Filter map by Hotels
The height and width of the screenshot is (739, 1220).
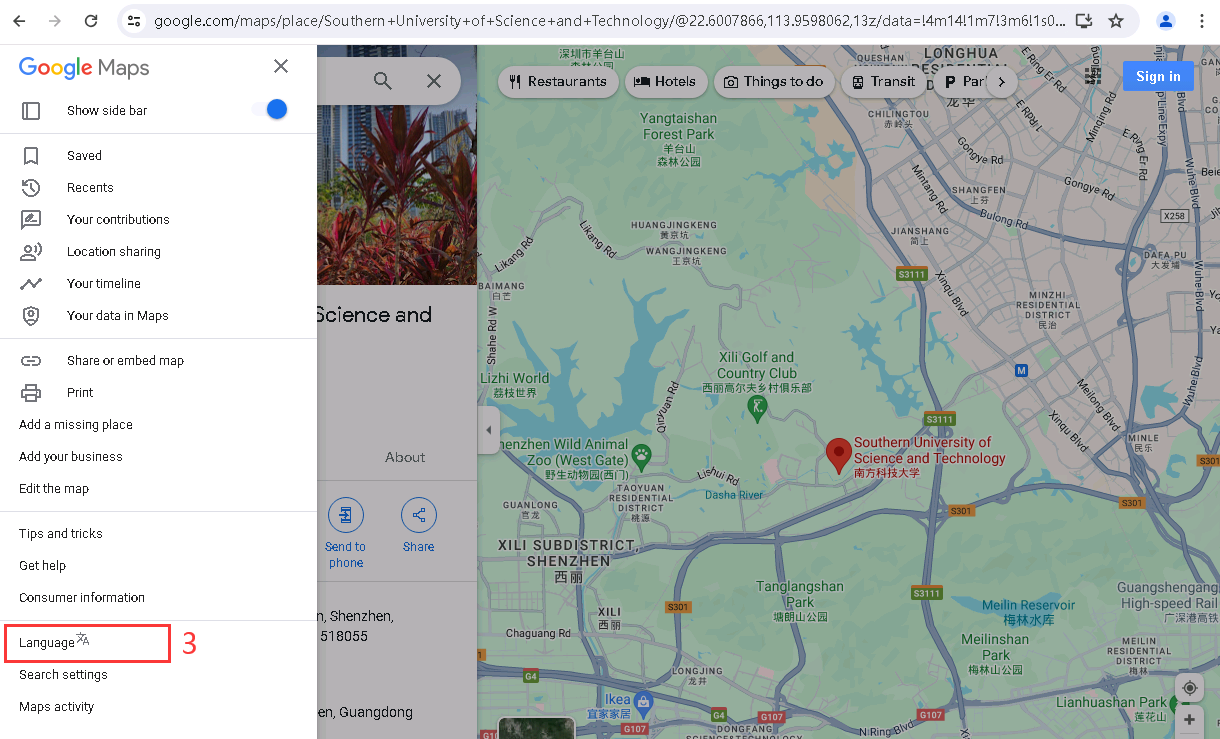point(666,82)
